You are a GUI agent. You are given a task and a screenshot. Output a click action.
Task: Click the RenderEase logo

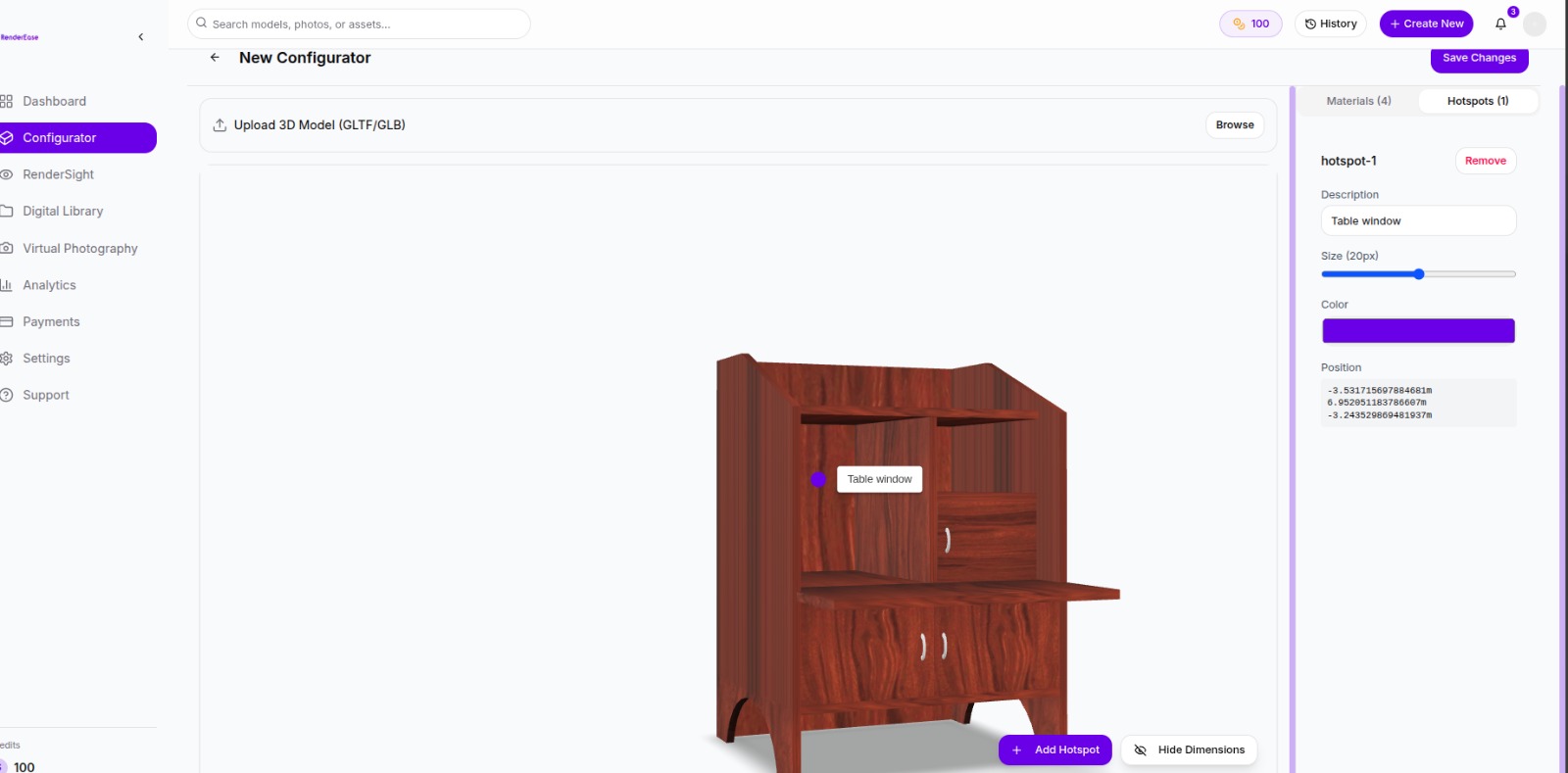20,37
